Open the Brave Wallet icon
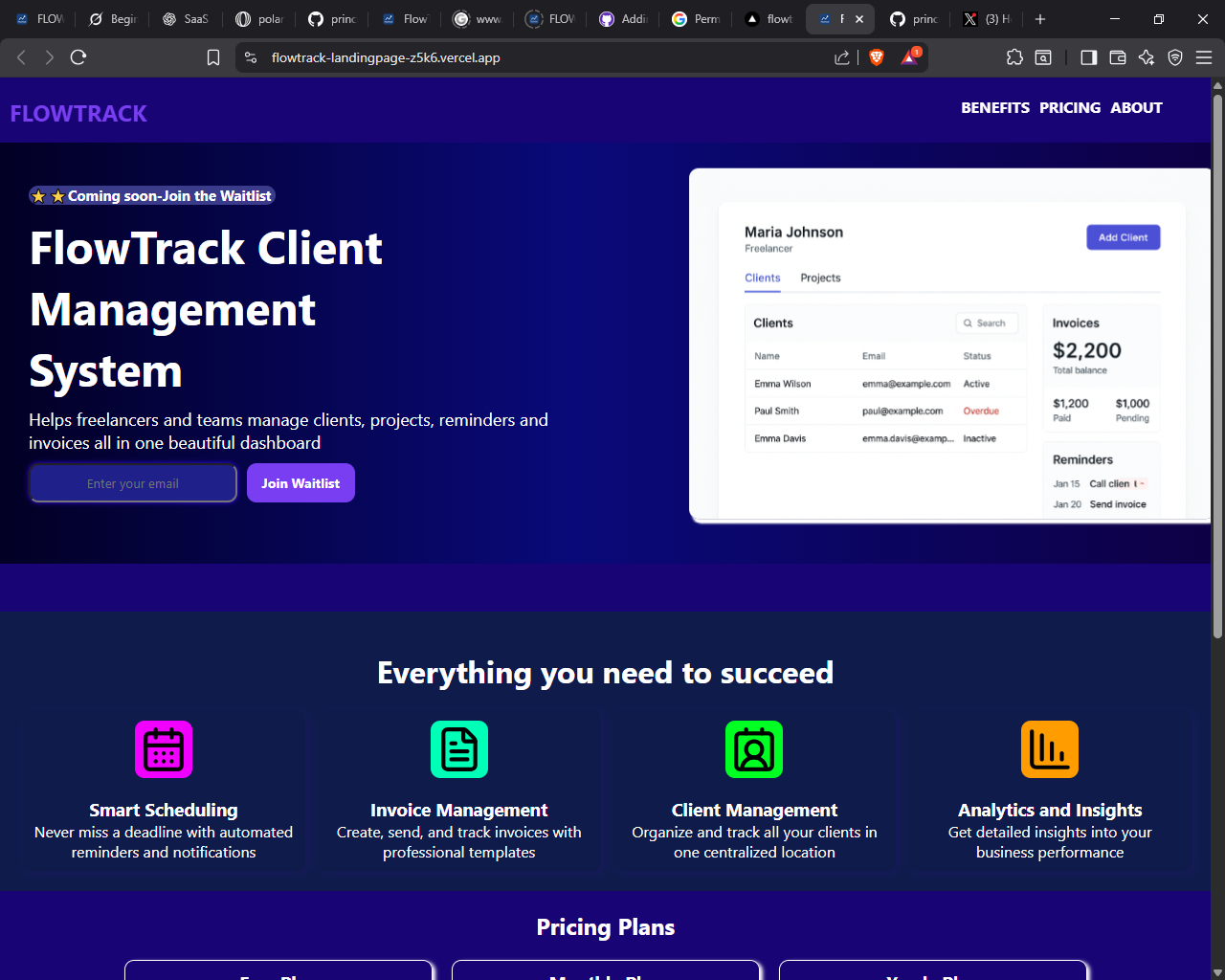 1117,57
